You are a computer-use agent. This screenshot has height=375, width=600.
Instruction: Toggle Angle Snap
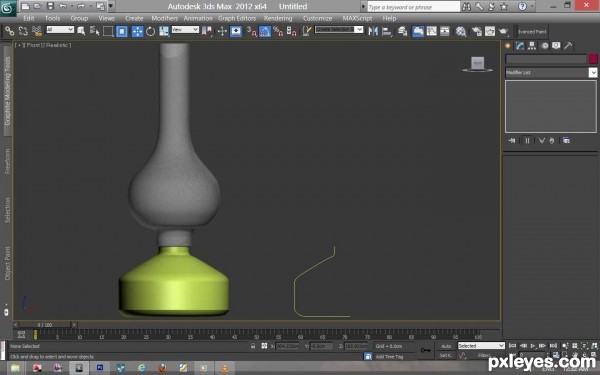point(265,31)
